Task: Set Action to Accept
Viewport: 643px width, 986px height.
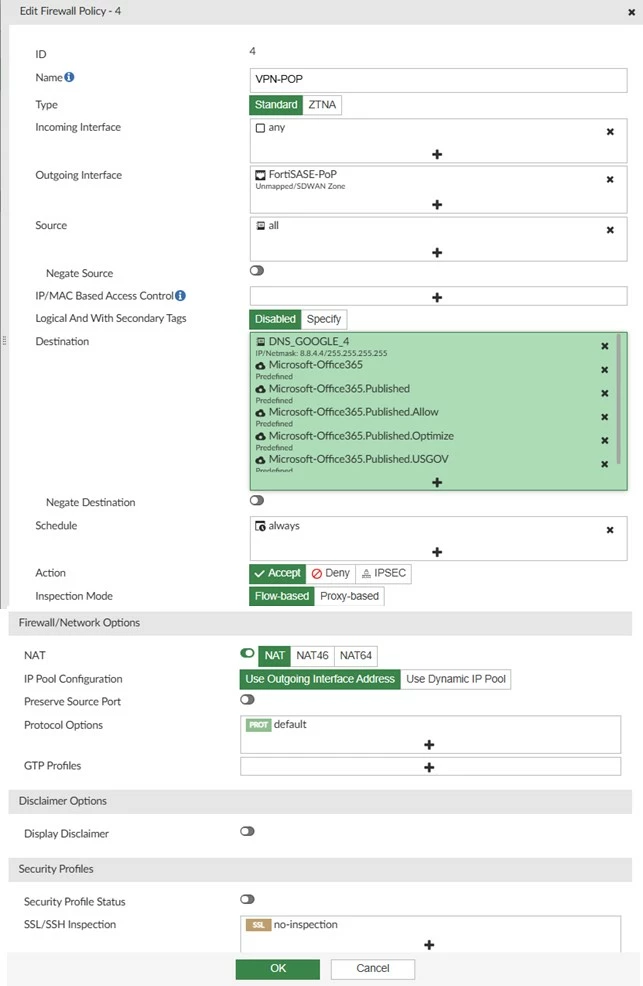Action: (x=277, y=573)
